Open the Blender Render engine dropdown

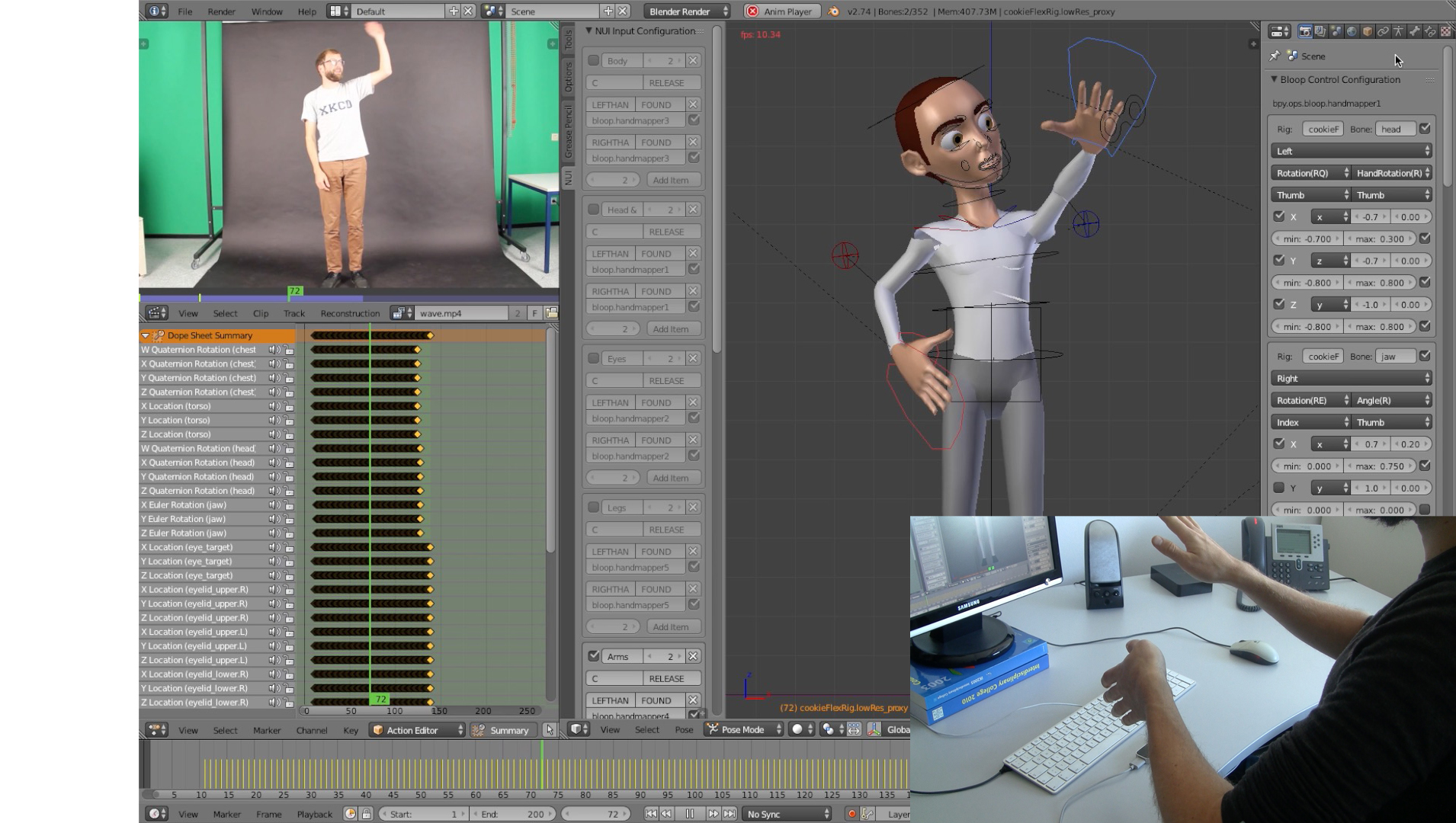click(687, 11)
